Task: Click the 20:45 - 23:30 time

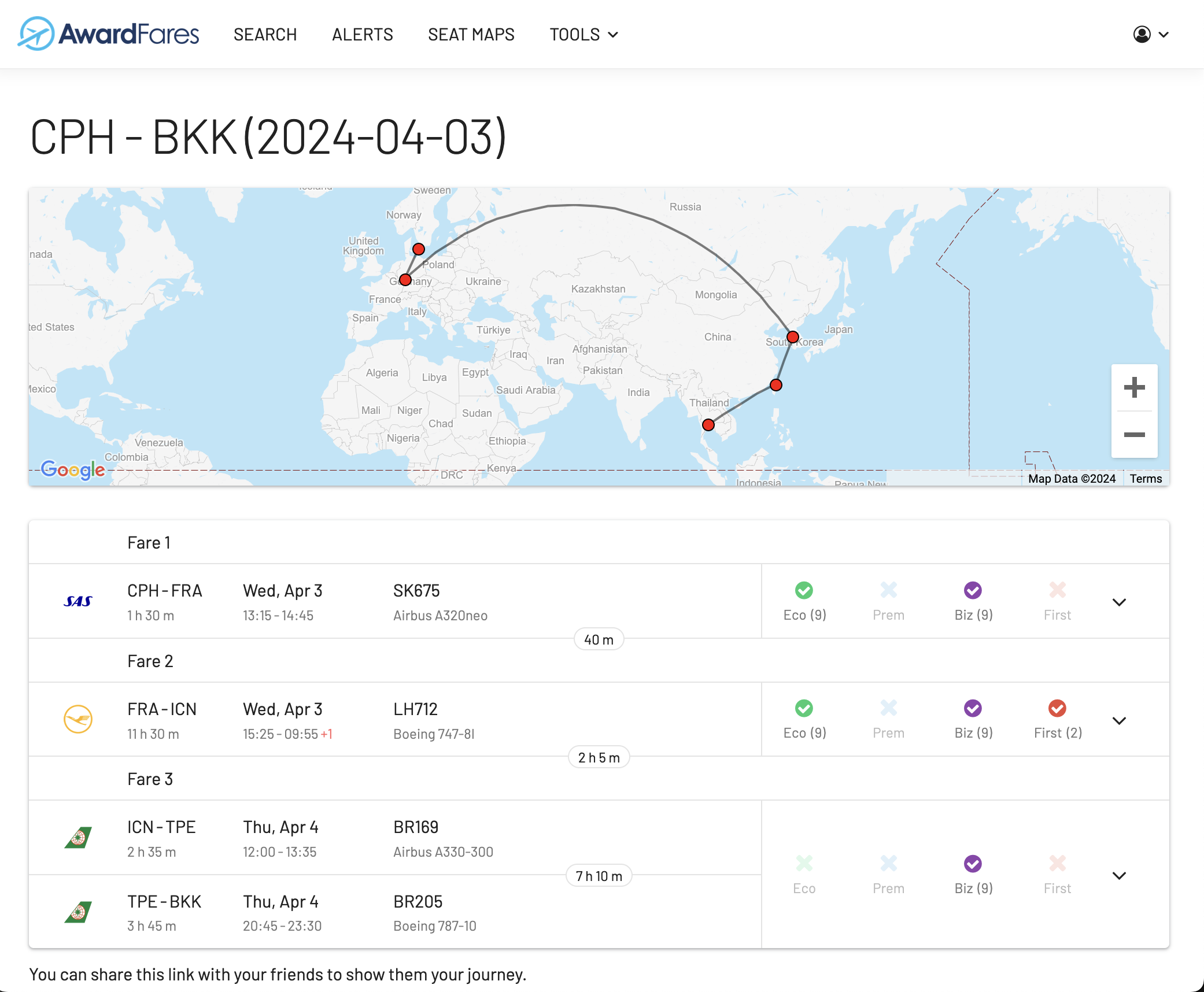Action: coord(282,926)
